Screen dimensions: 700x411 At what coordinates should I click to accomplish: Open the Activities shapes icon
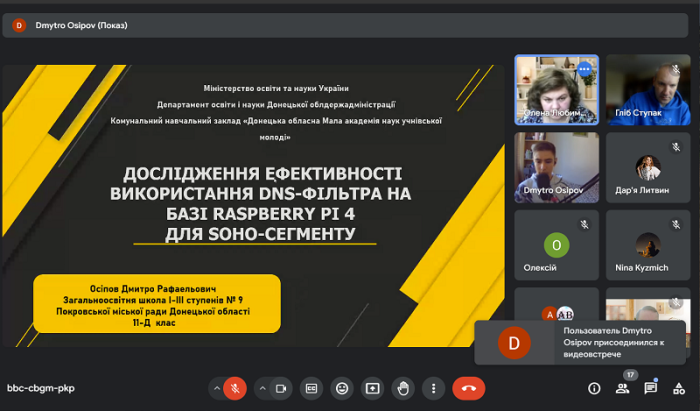tap(678, 388)
